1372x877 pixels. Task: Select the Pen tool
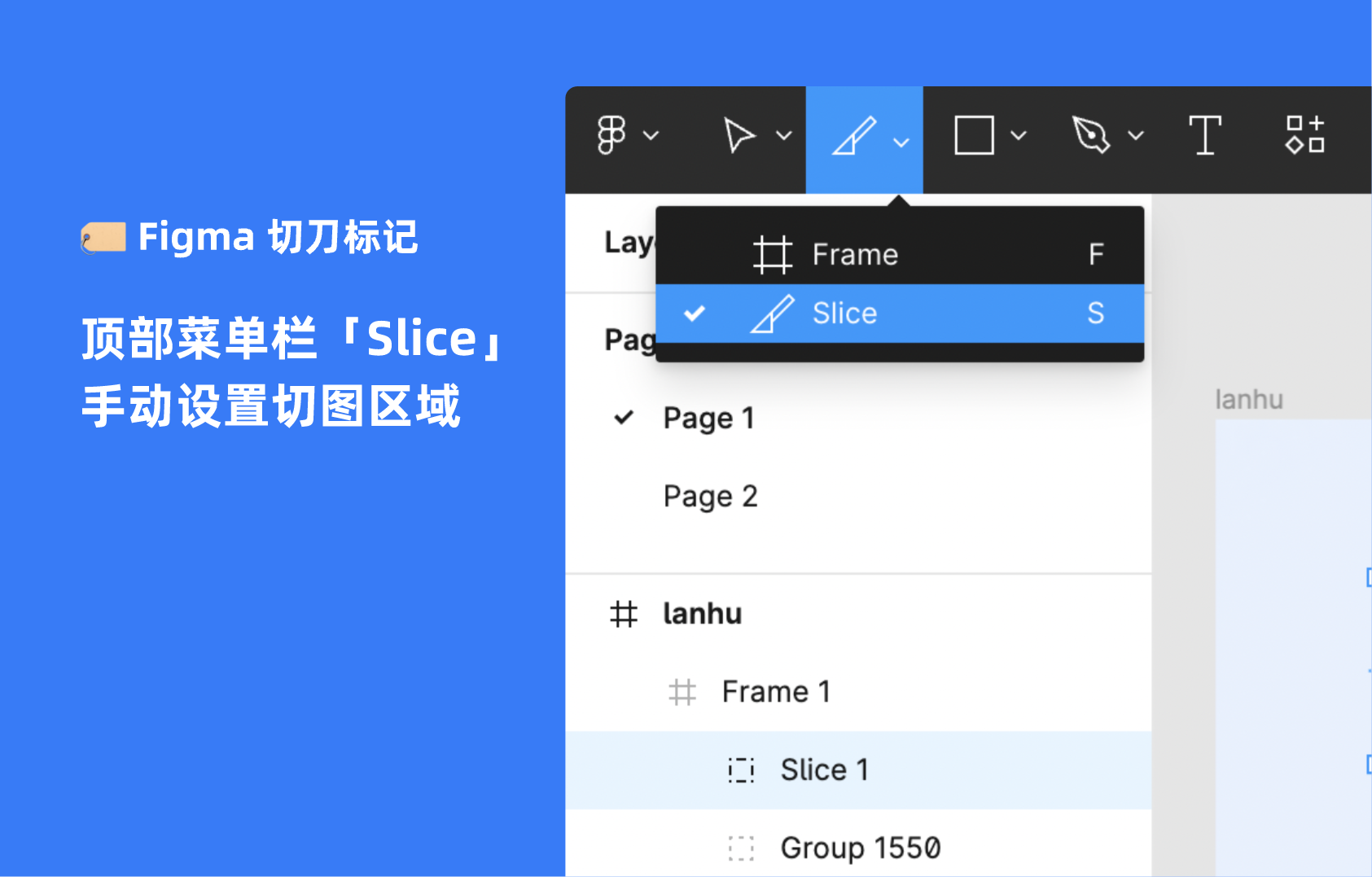tap(1091, 135)
